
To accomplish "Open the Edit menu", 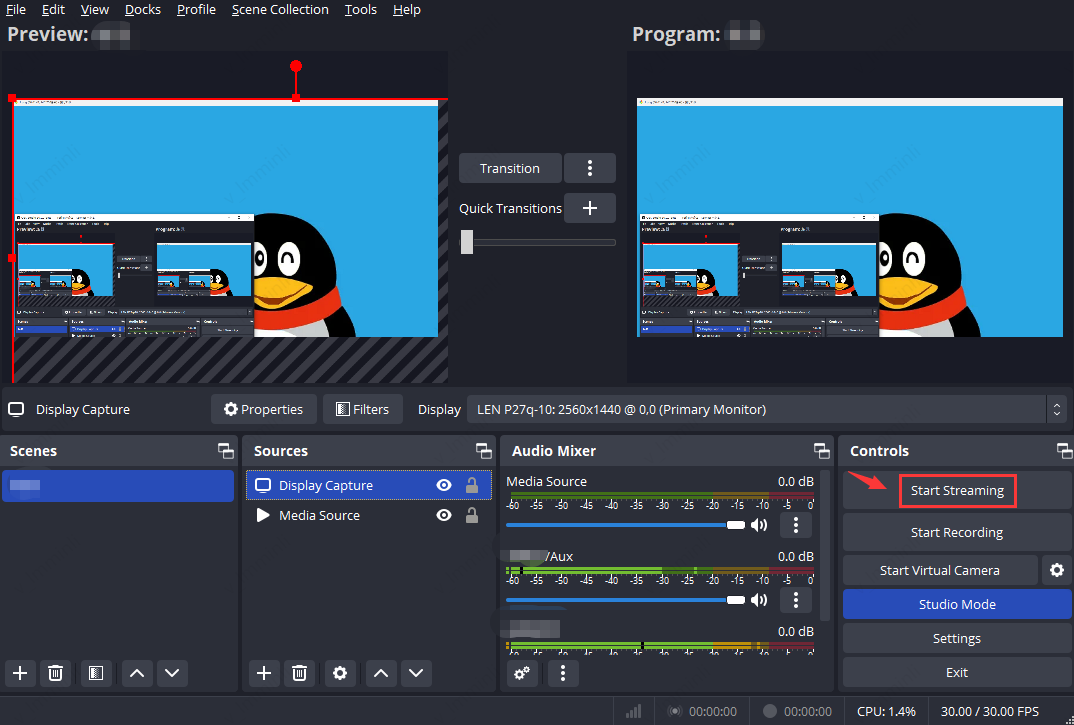I will [x=53, y=10].
